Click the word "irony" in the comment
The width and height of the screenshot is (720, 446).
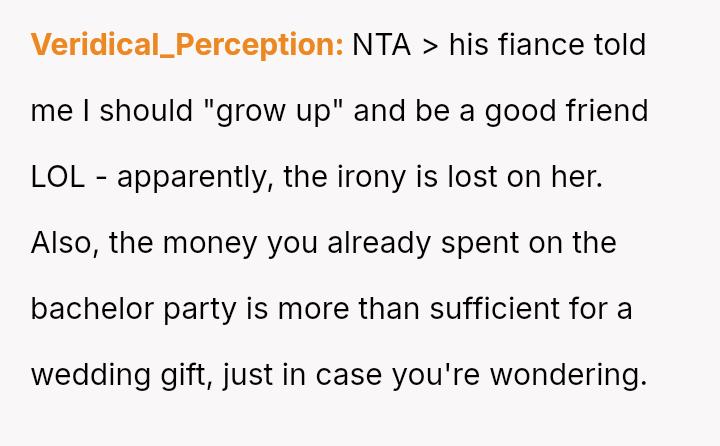[x=376, y=177]
